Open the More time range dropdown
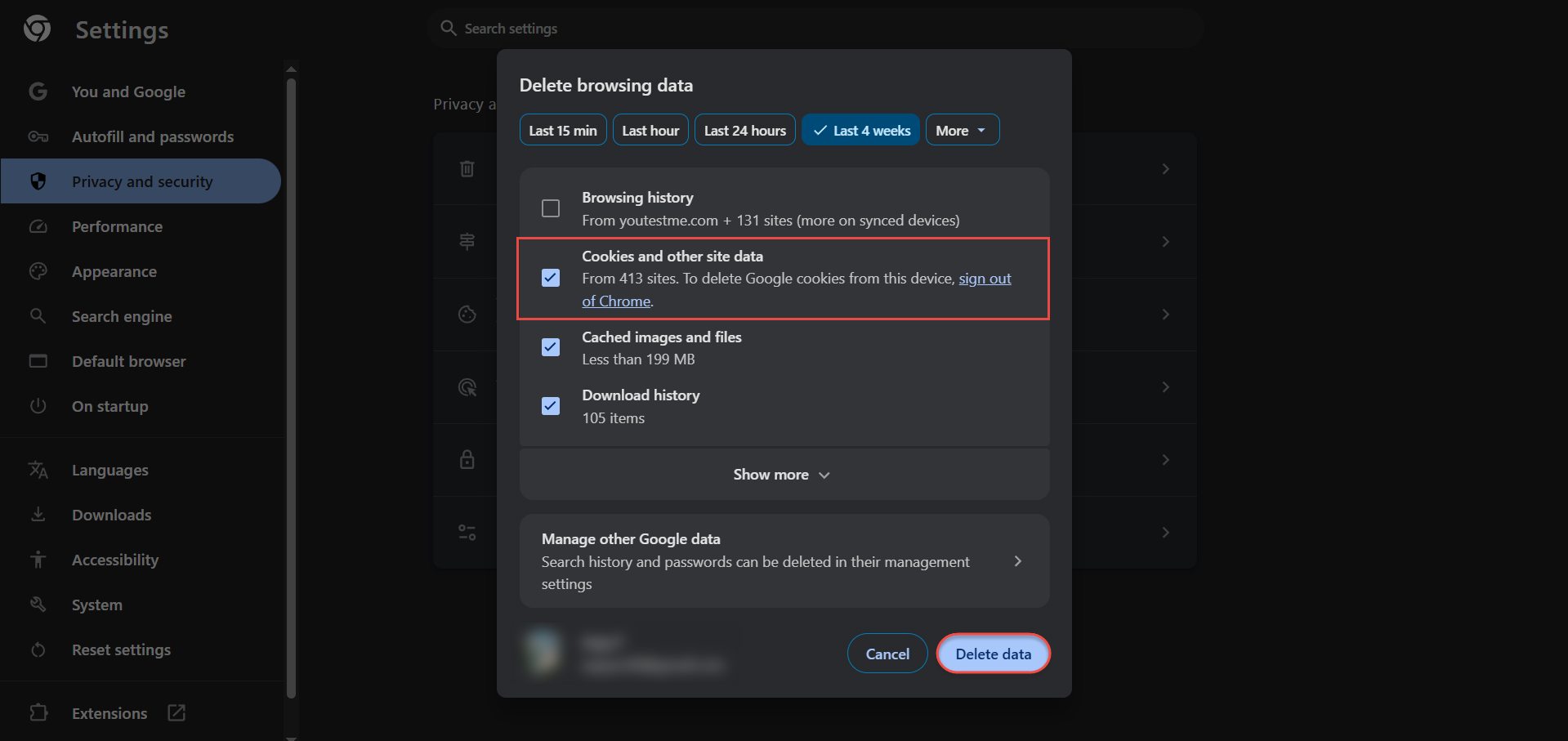This screenshot has height=741, width=1568. (x=962, y=131)
